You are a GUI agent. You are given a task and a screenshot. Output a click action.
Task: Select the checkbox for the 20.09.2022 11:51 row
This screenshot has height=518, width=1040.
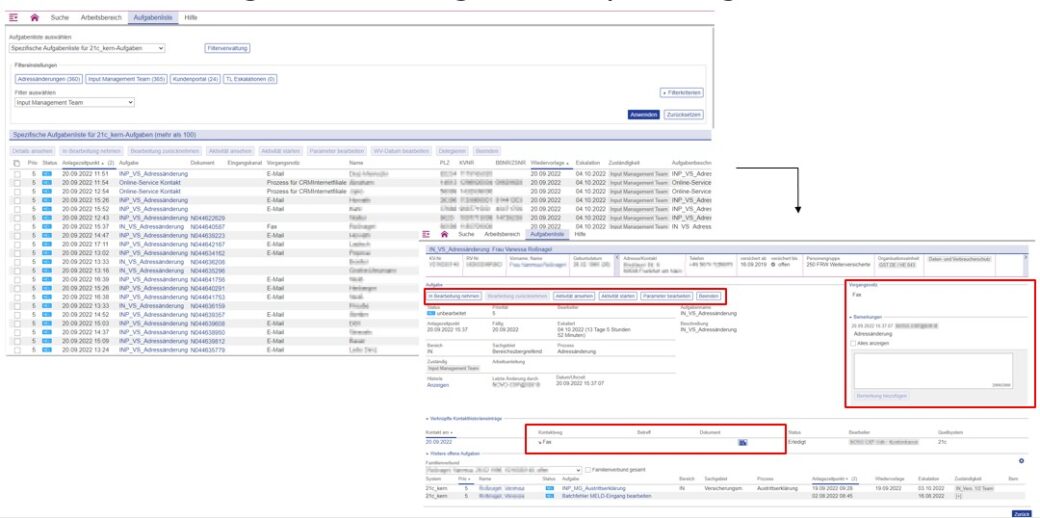click(17, 174)
